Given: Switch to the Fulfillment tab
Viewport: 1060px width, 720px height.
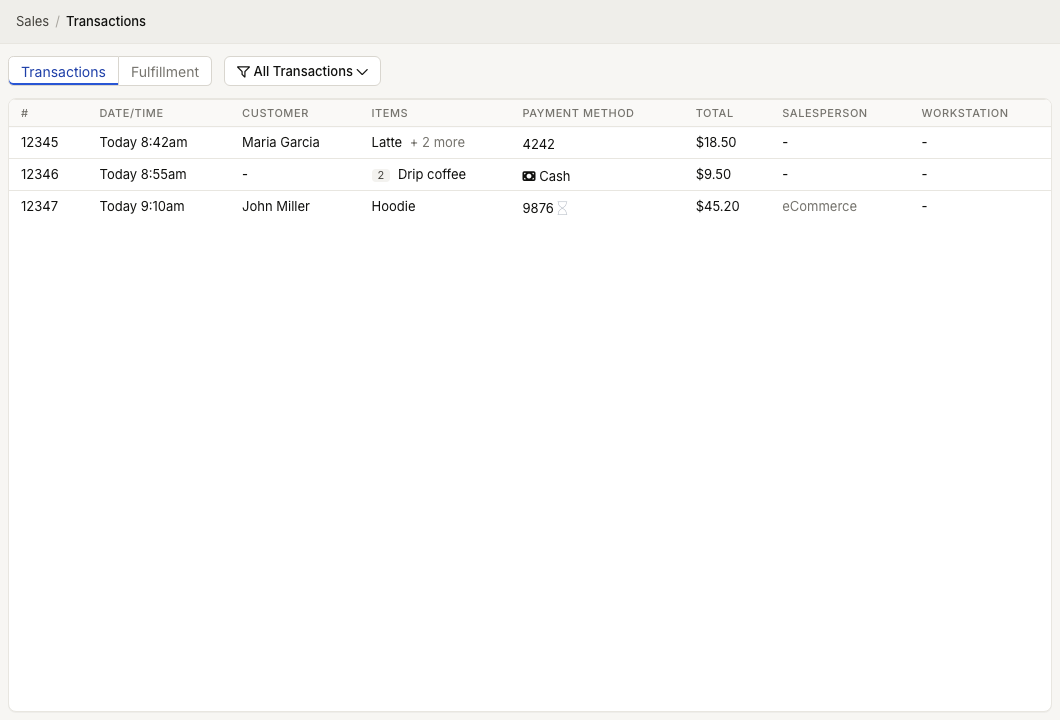Looking at the screenshot, I should click(165, 72).
